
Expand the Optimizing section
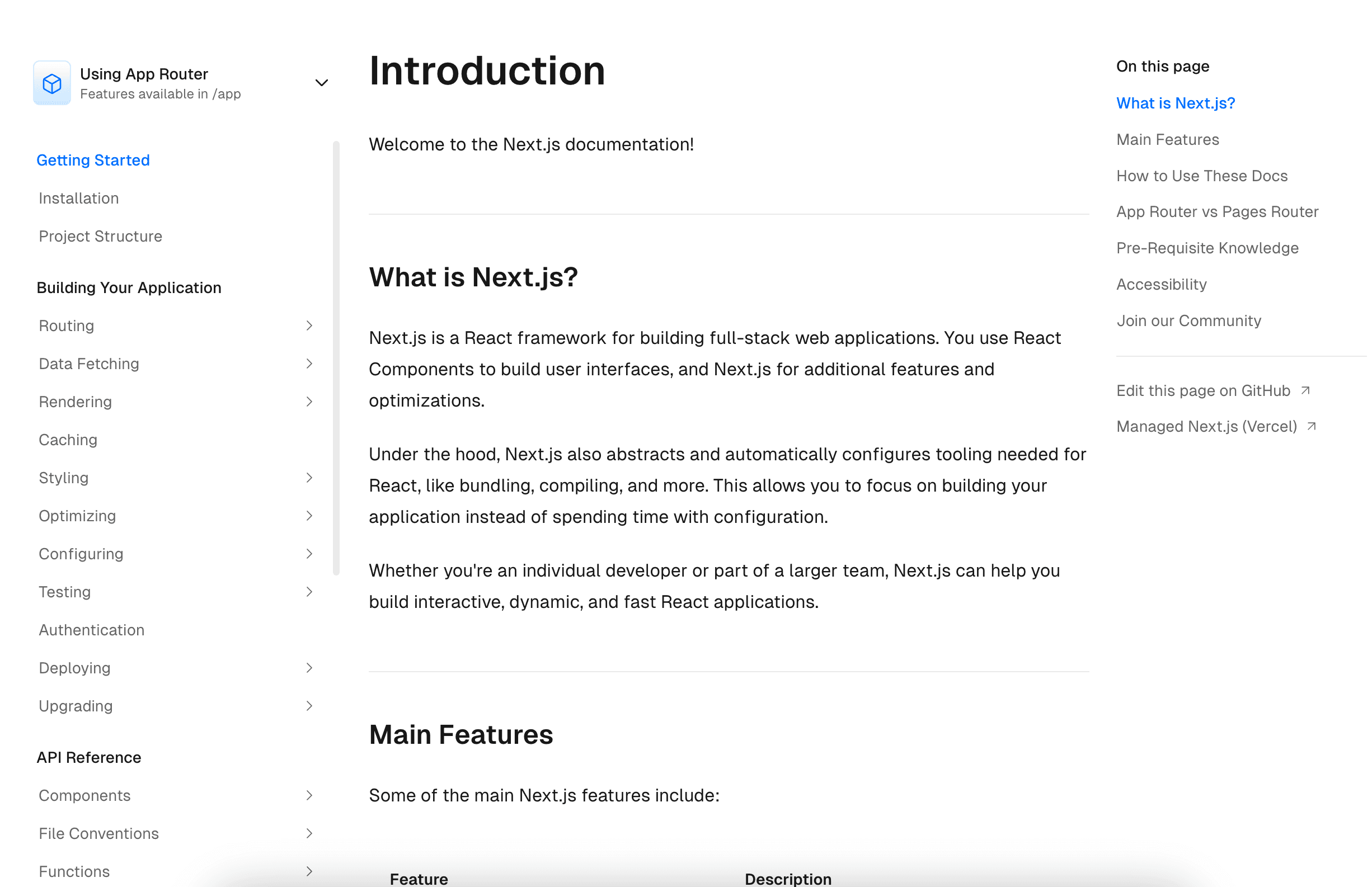[x=310, y=516]
